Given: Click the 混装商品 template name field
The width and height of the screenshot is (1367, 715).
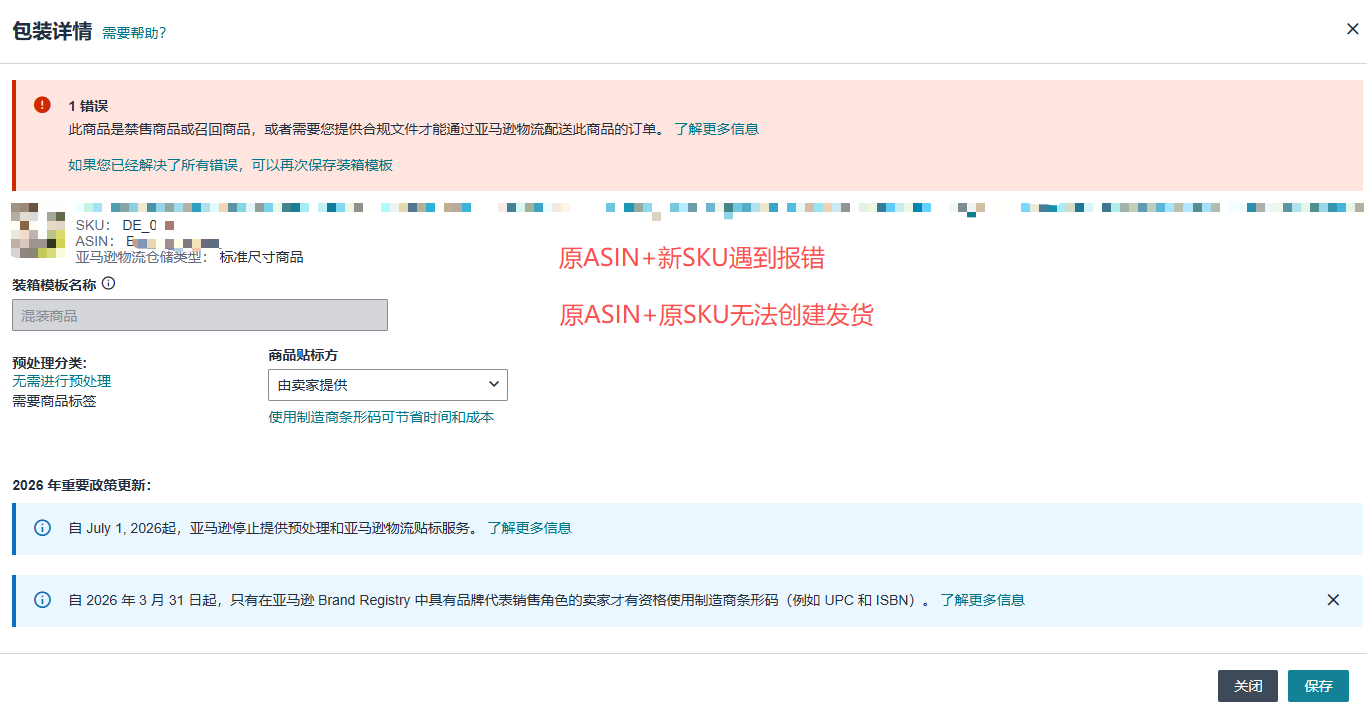Looking at the screenshot, I should point(200,315).
